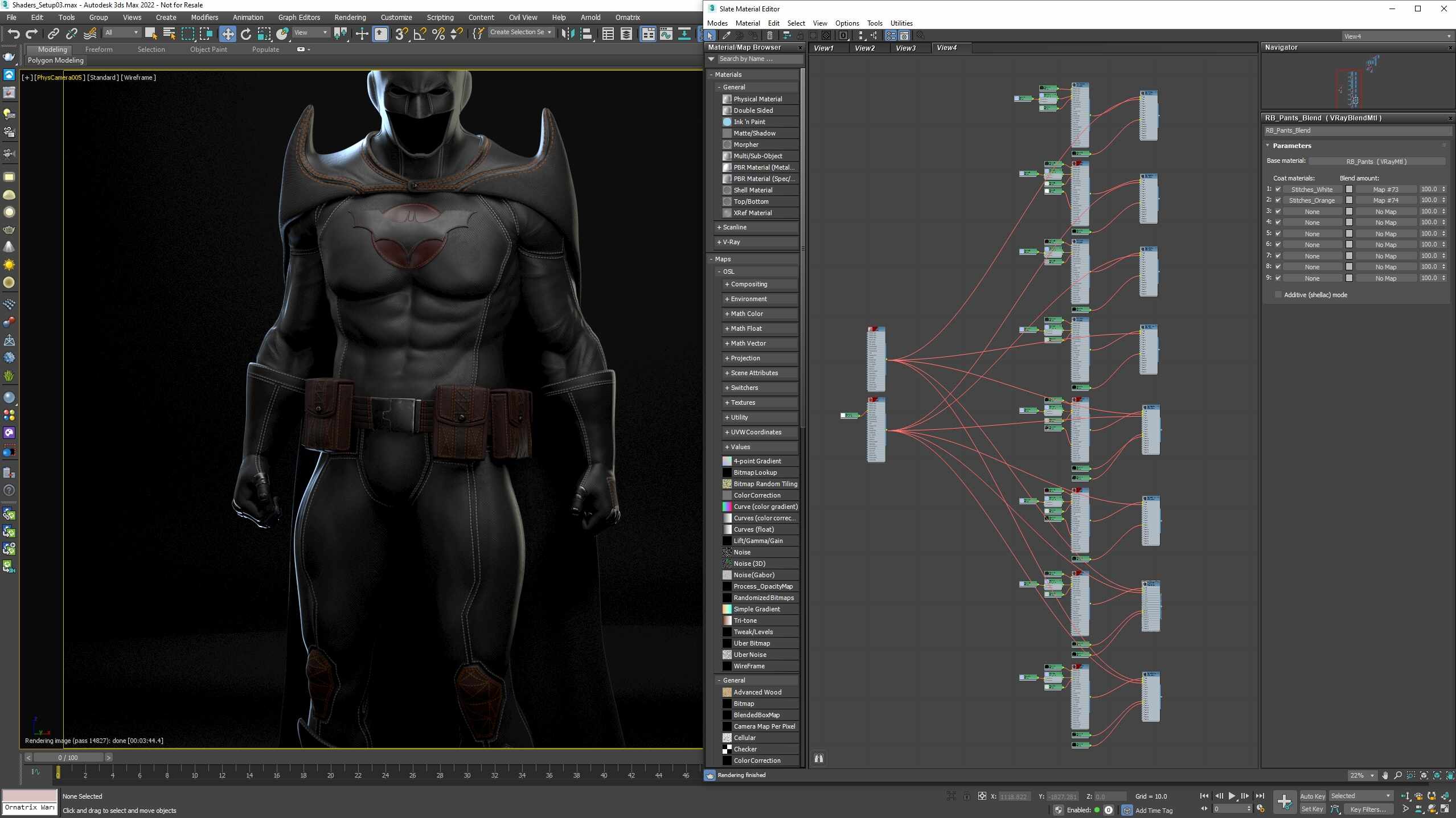Click Set Keys large plus-key button
This screenshot has height=818, width=1456.
(x=1284, y=802)
